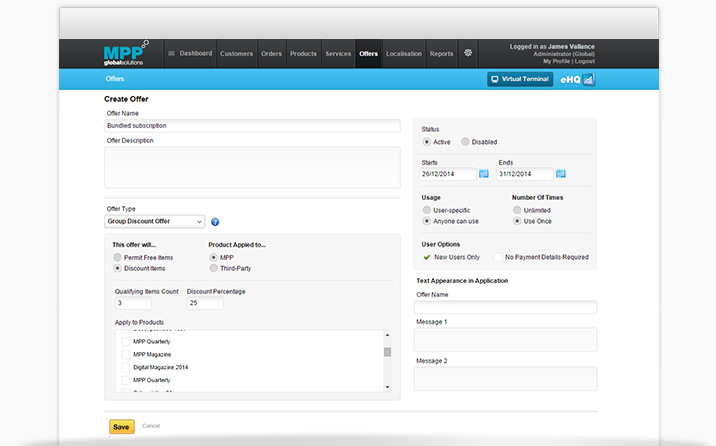Open the Offer Type dropdown
The image size is (716, 446).
(x=154, y=221)
